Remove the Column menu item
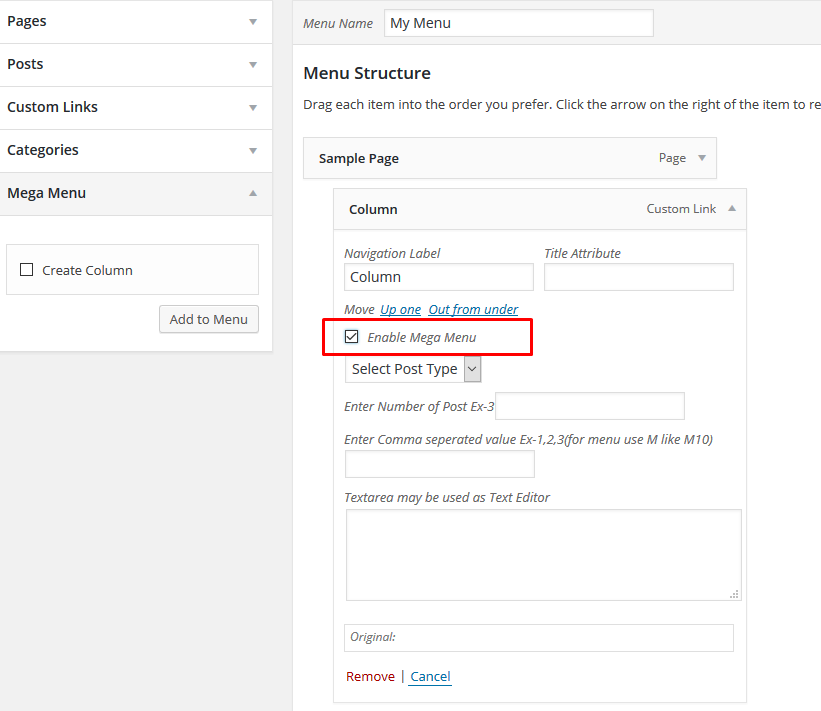821x711 pixels. [370, 676]
